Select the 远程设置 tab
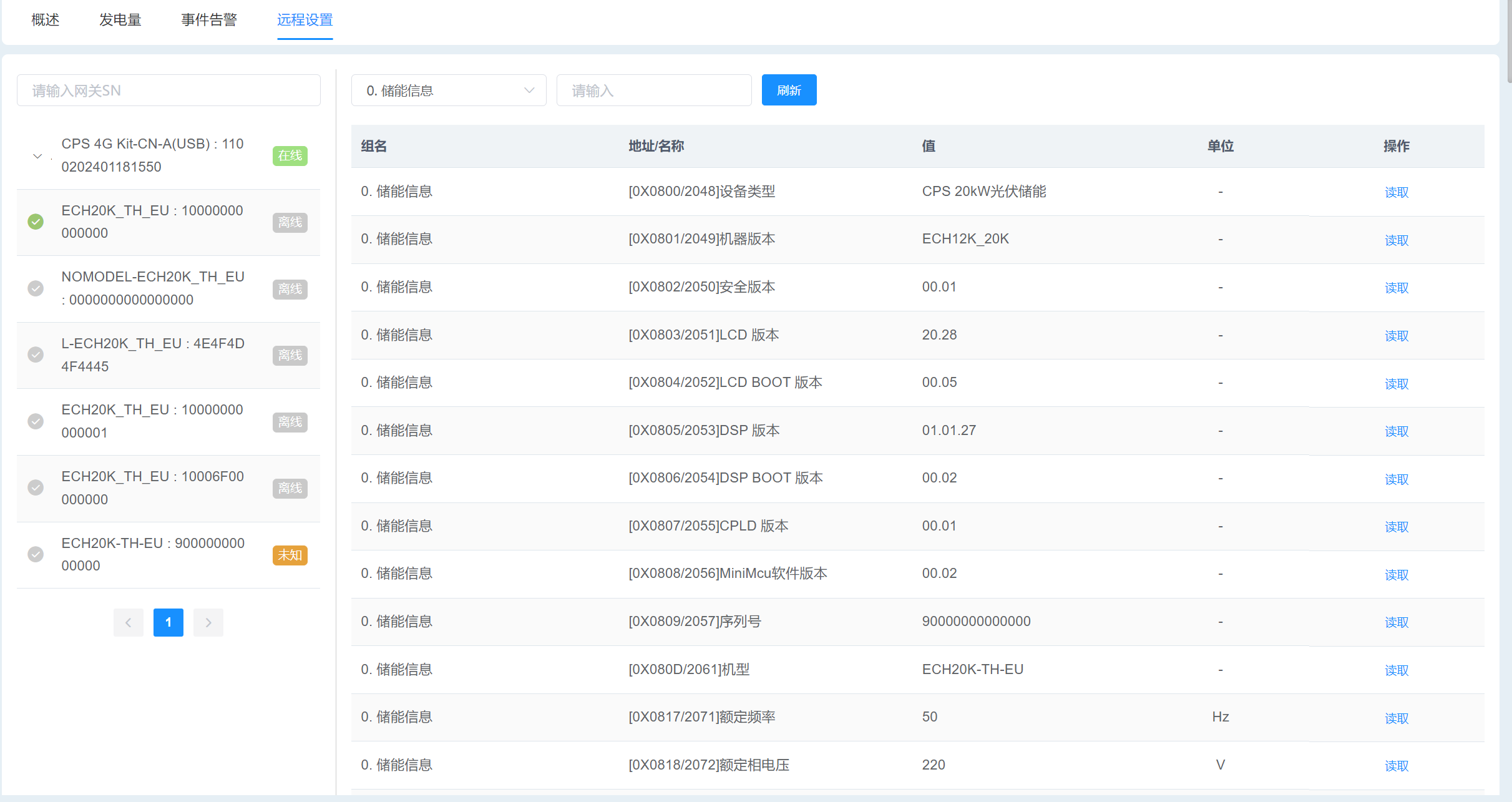This screenshot has height=802, width=1512. (x=305, y=20)
